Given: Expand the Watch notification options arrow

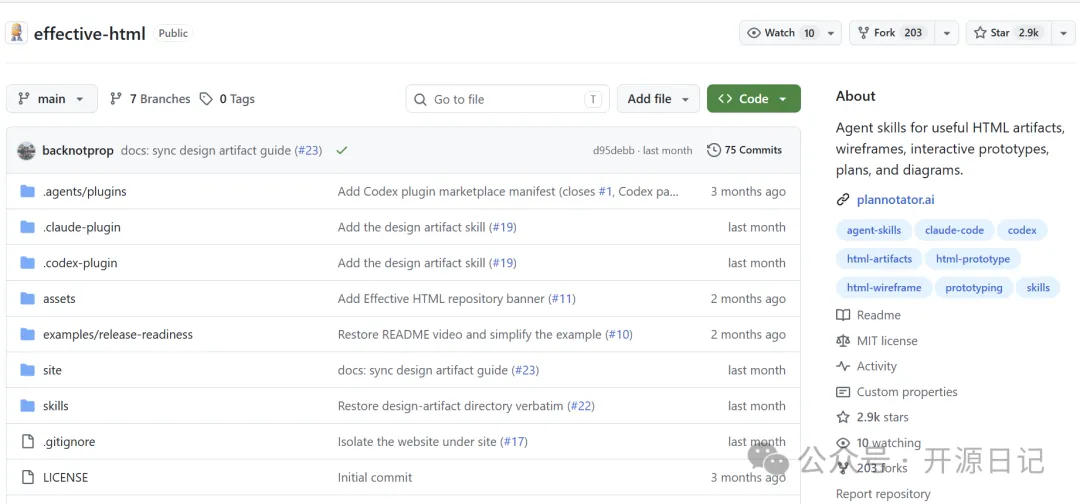Looking at the screenshot, I should click(x=831, y=33).
